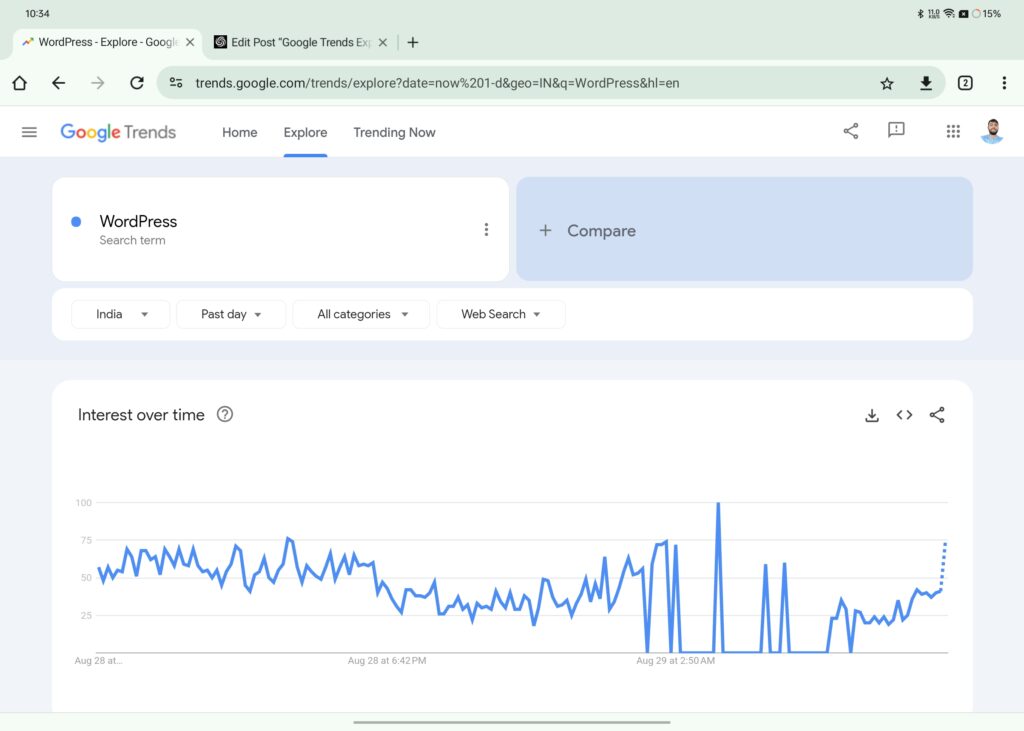Bookmark this page with the star
The image size is (1024, 731).
887,83
